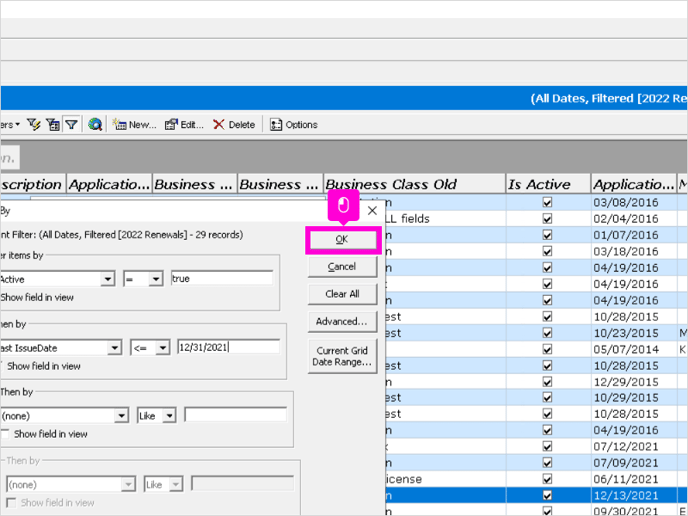Click the 'LL fields' cell in Business Class Old
The width and height of the screenshot is (688, 516).
click(x=445, y=219)
